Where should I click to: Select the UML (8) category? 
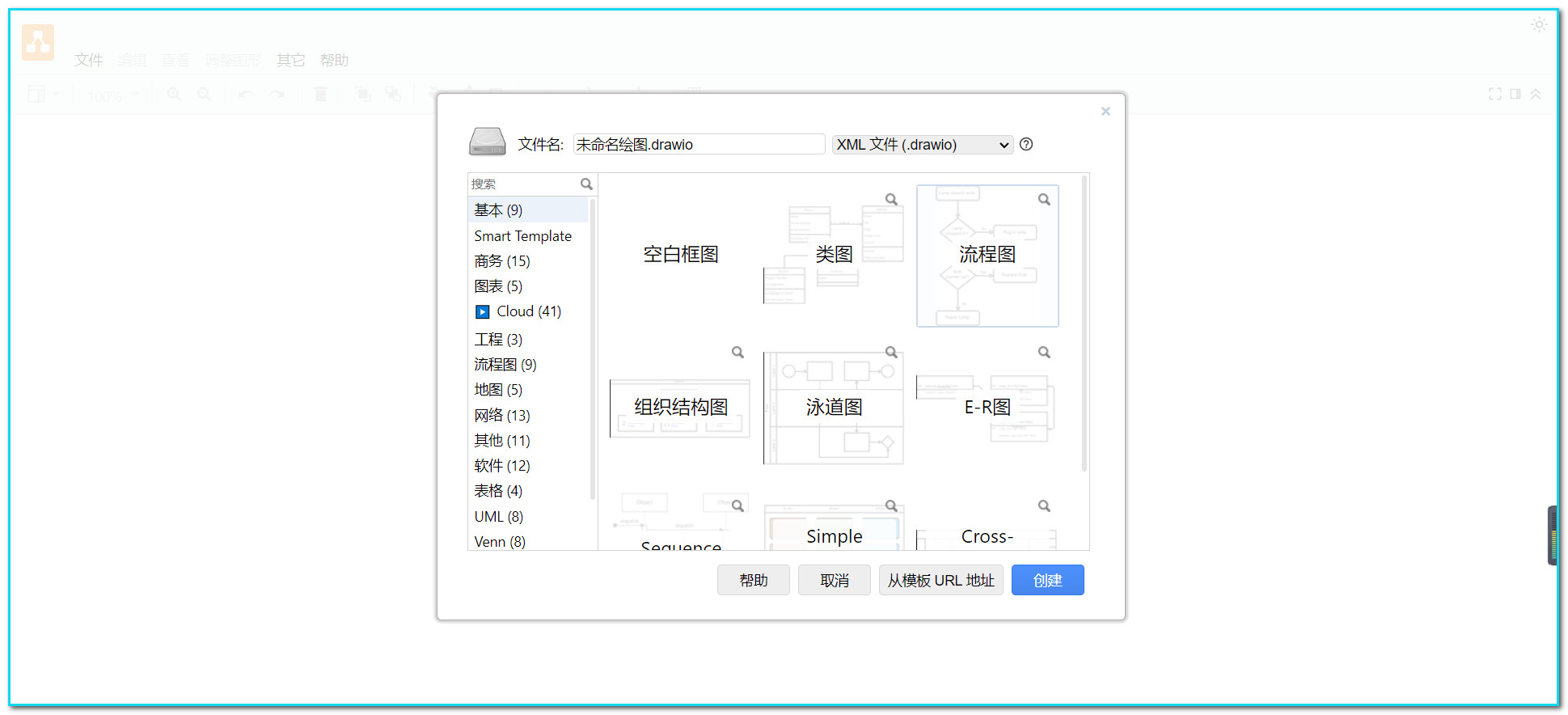pyautogui.click(x=528, y=517)
